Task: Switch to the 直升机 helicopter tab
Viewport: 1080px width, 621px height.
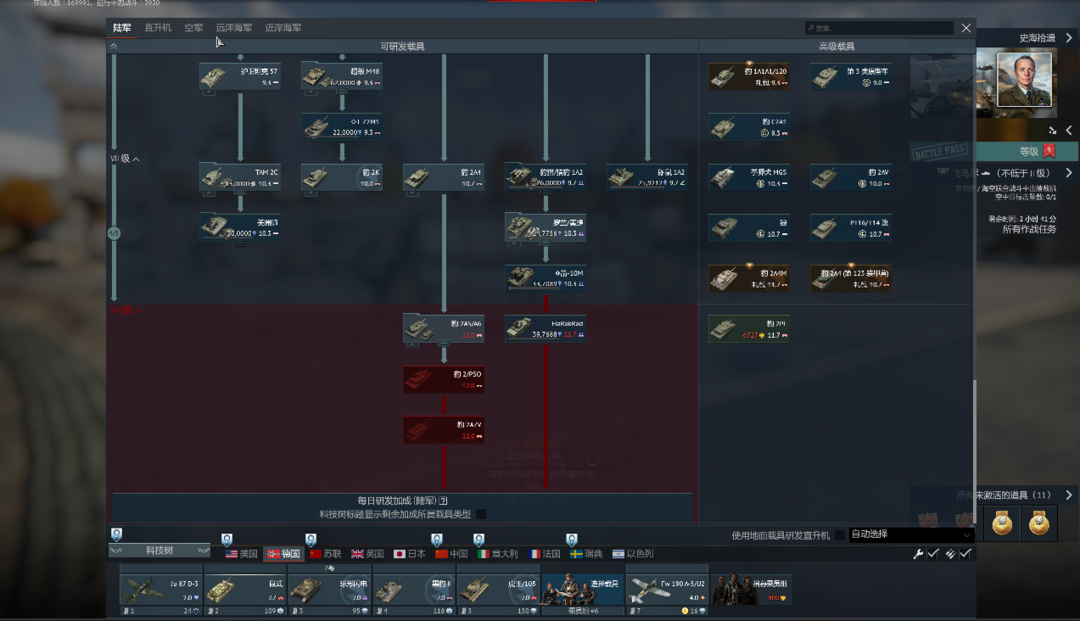Action: click(x=158, y=28)
